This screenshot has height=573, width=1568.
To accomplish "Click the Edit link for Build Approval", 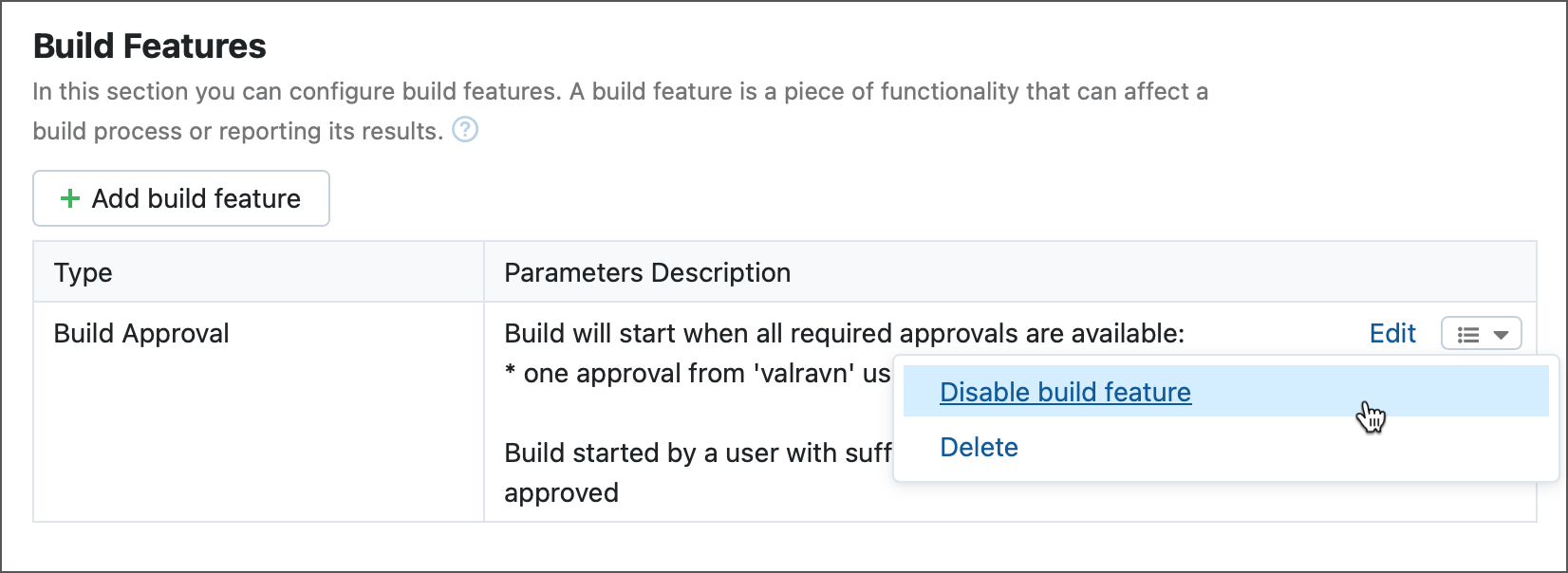I will click(x=1391, y=333).
